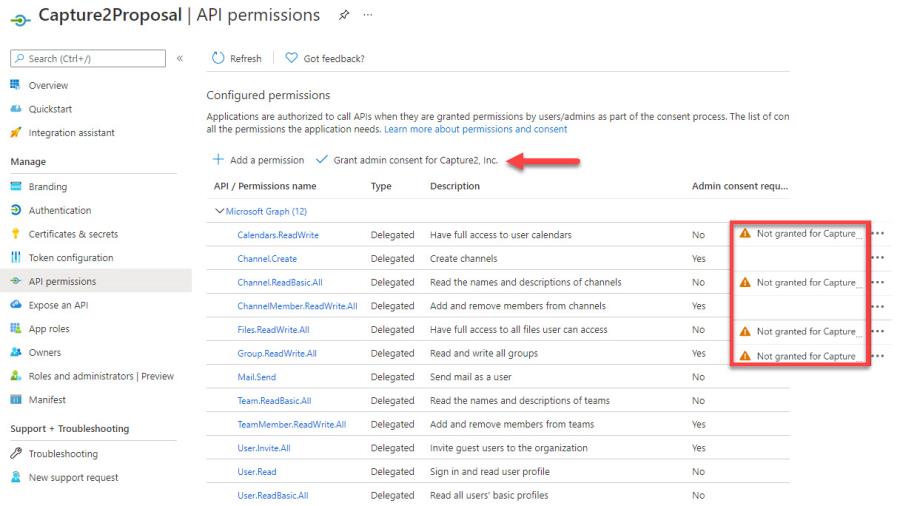900x506 pixels.
Task: Click the Manifest icon
Action: [x=15, y=399]
